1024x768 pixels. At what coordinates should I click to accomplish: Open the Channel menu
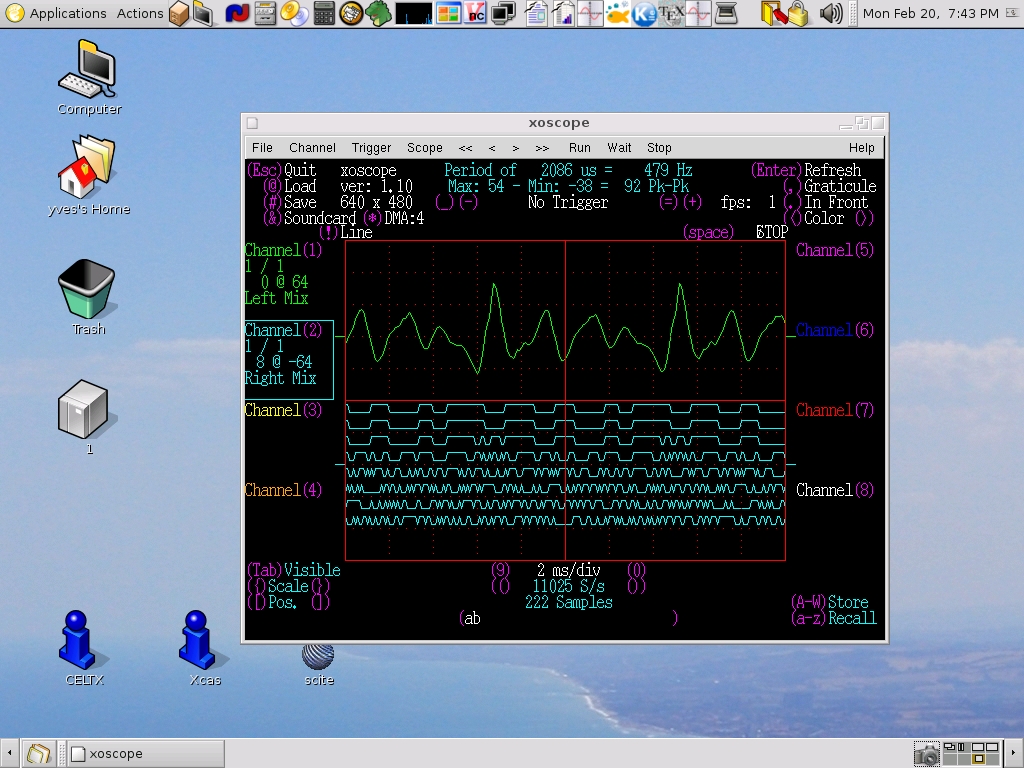click(x=312, y=148)
